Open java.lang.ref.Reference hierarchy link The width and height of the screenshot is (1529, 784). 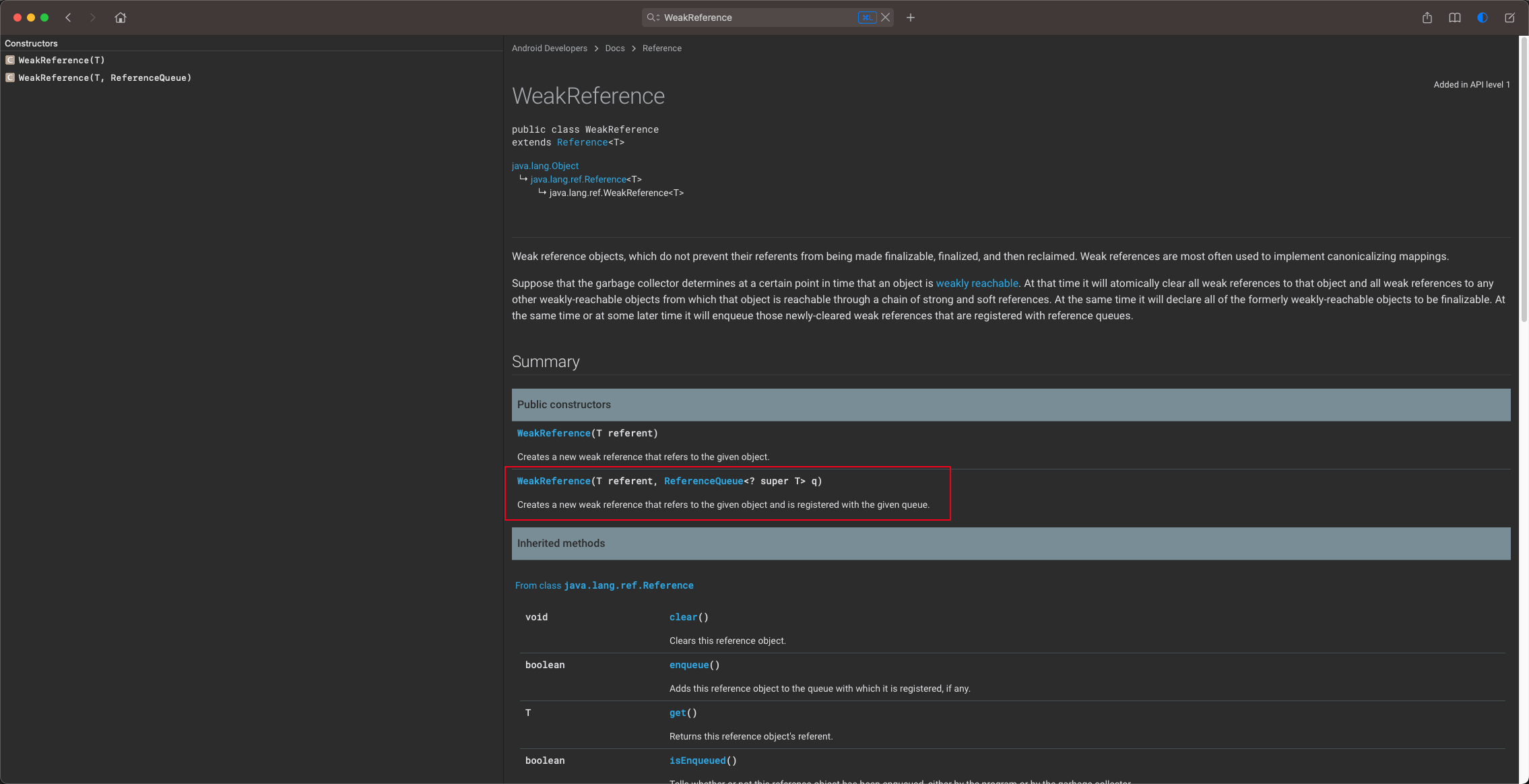point(579,179)
